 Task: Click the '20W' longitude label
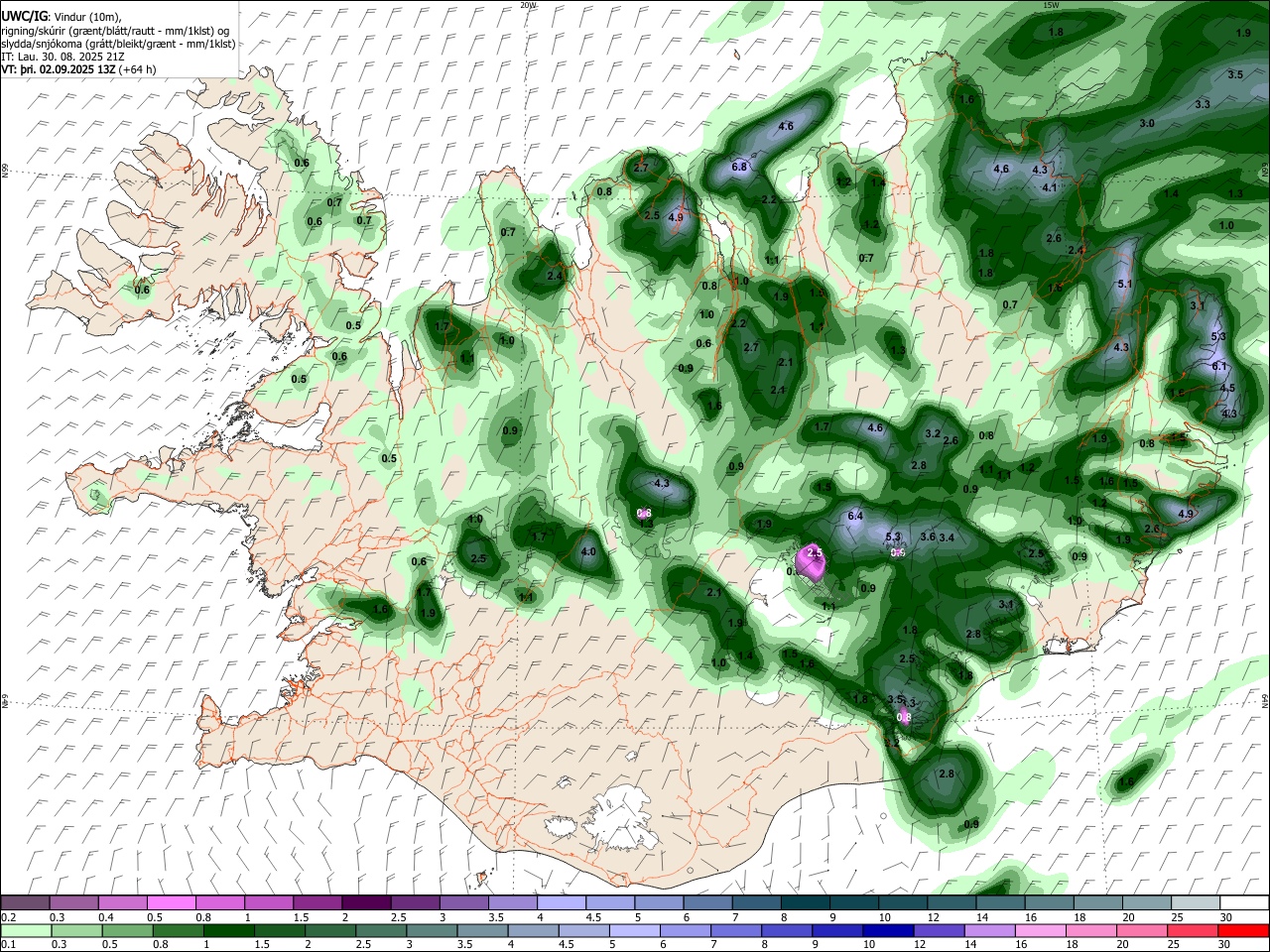pos(528,5)
